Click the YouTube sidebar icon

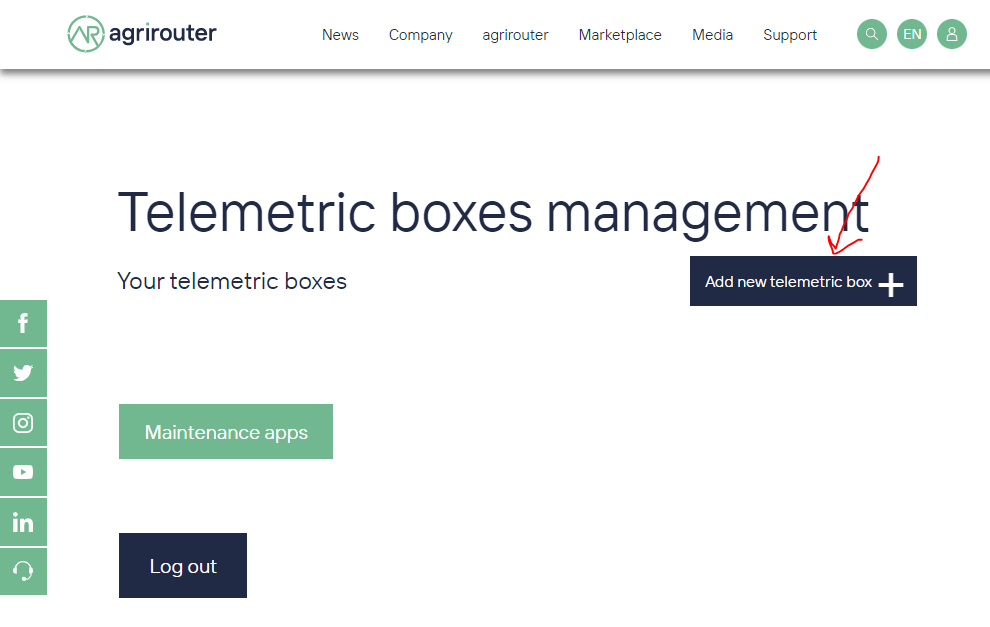click(x=23, y=471)
